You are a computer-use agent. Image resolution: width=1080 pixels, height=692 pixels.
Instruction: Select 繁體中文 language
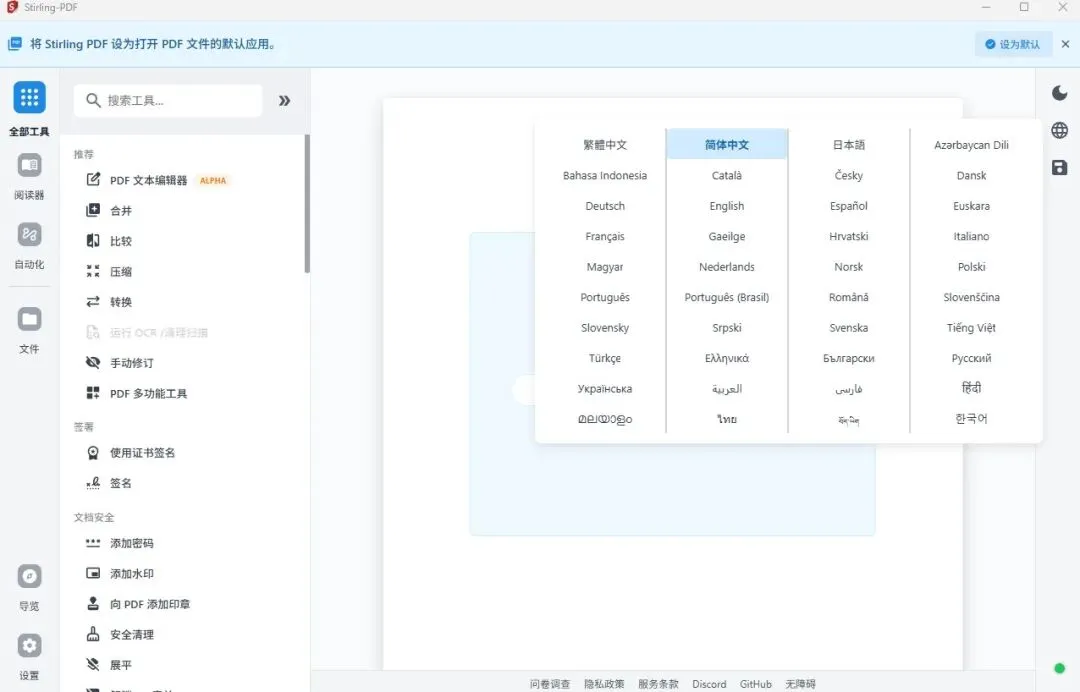point(605,145)
